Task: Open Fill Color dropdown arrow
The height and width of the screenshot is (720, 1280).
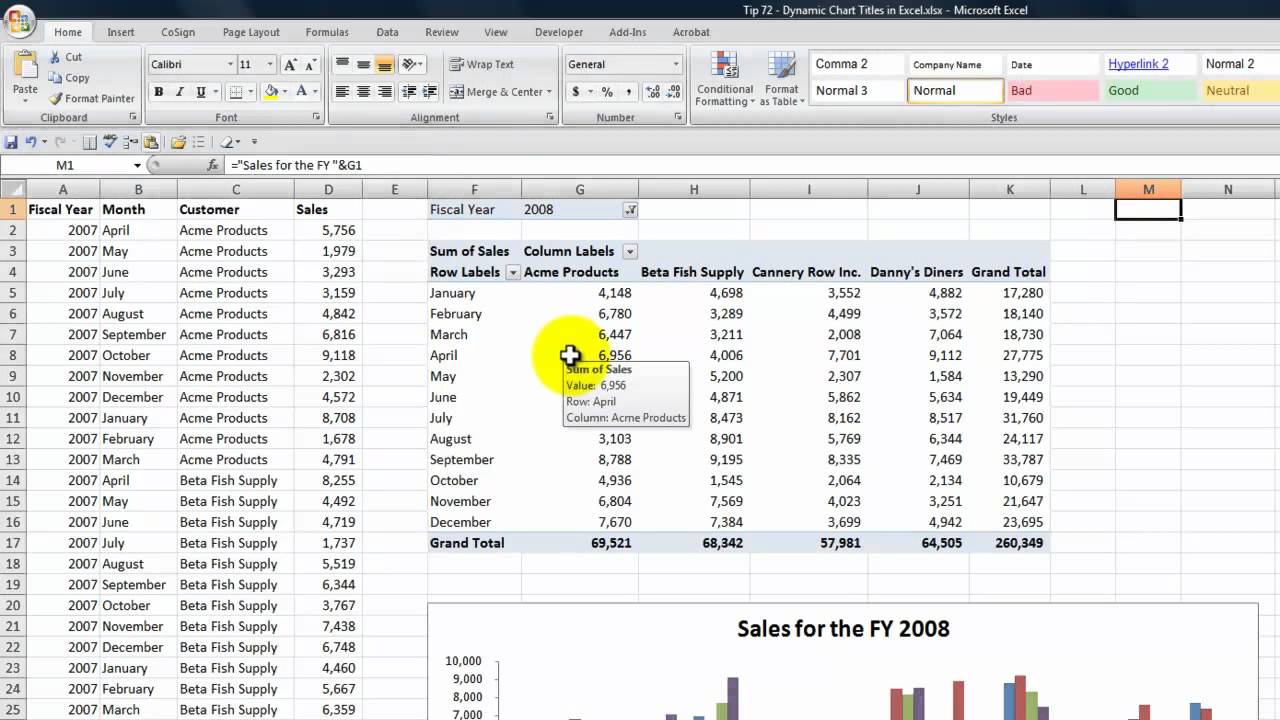Action: (x=285, y=92)
